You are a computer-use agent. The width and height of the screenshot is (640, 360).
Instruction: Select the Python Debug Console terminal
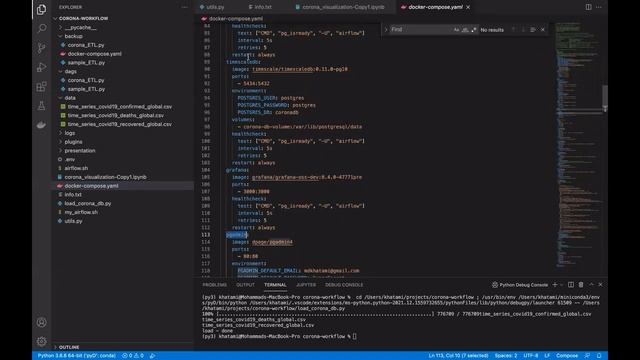pyautogui.click(x=520, y=284)
